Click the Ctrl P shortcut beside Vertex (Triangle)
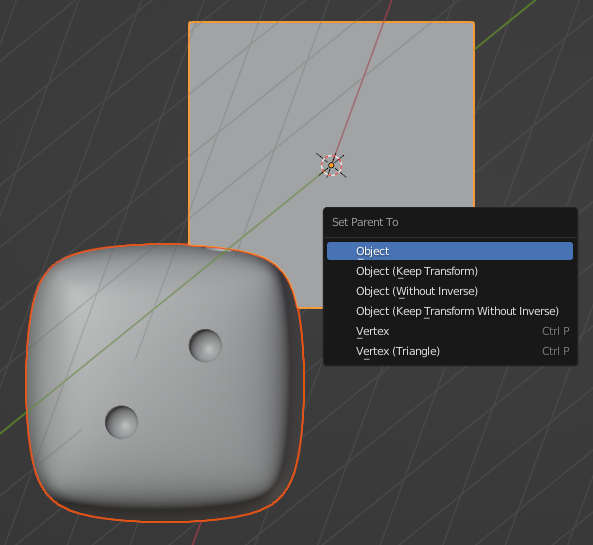This screenshot has width=593, height=545. coord(555,351)
